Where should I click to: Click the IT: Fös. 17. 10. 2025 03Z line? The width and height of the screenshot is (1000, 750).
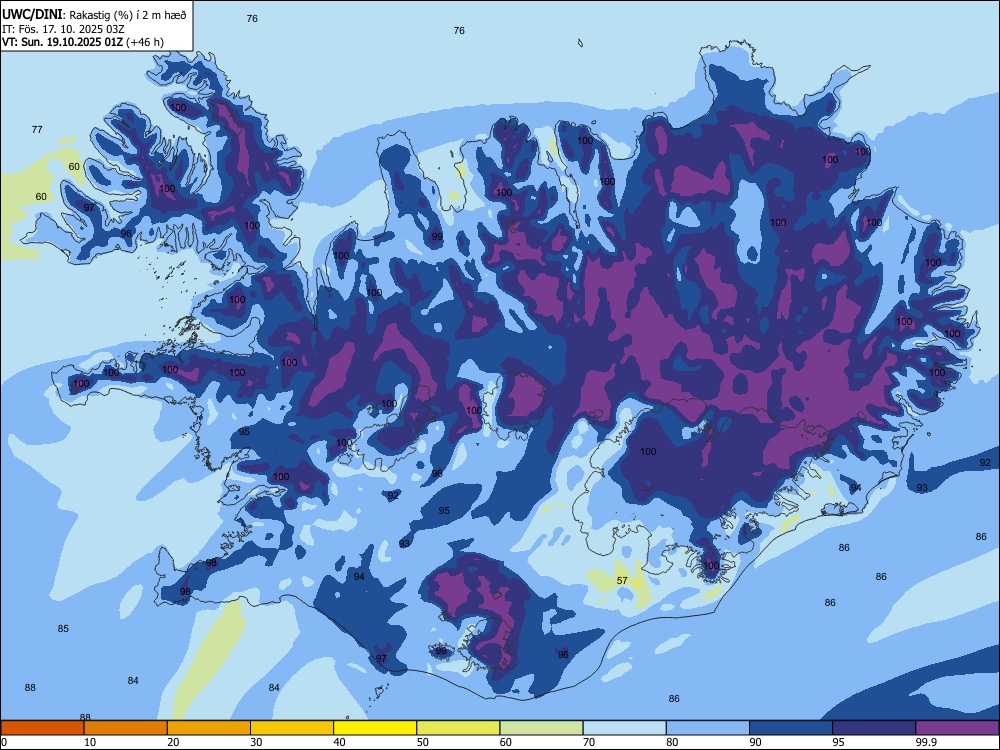[x=63, y=29]
